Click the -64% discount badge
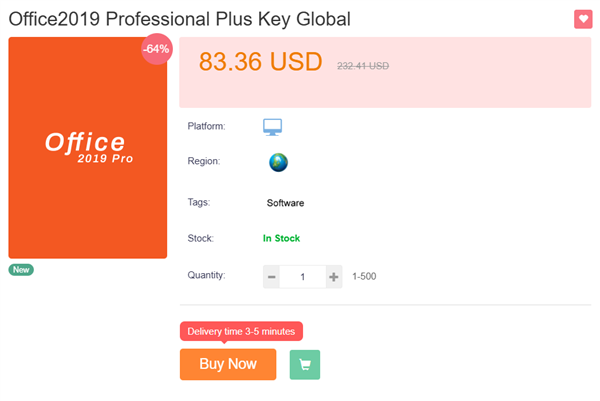Image resolution: width=600 pixels, height=401 pixels. coord(156,49)
